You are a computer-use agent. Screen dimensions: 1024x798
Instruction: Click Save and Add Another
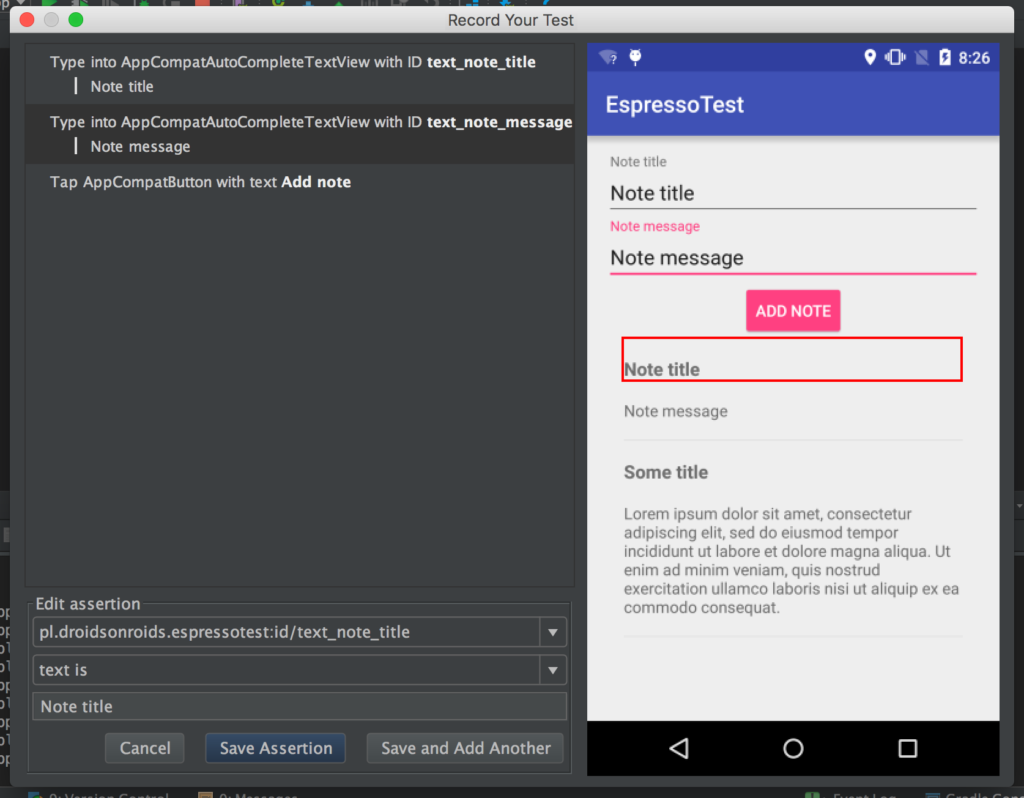(465, 748)
